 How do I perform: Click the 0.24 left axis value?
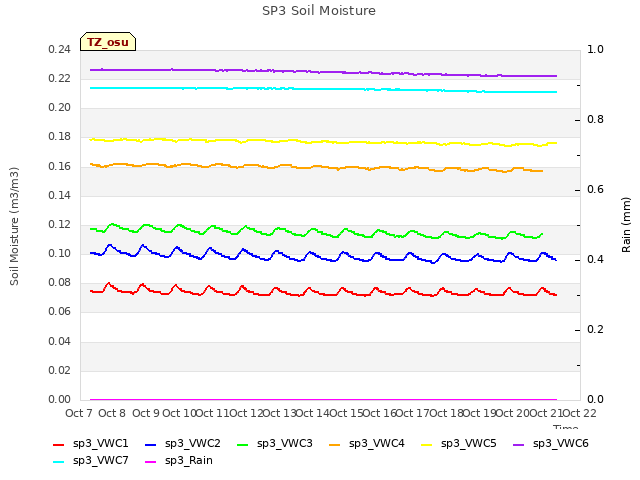60,50
